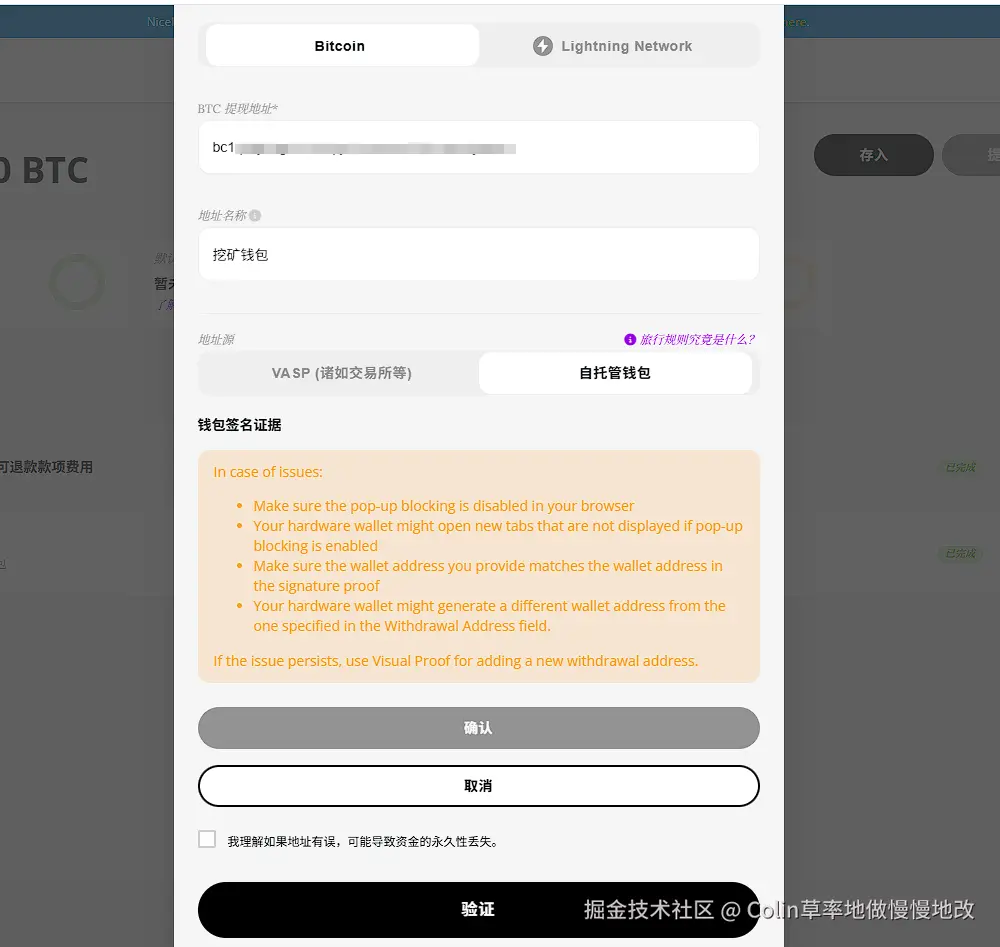Viewport: 1000px width, 947px height.
Task: Click the second 已完成 status label
Action: pyautogui.click(x=960, y=553)
